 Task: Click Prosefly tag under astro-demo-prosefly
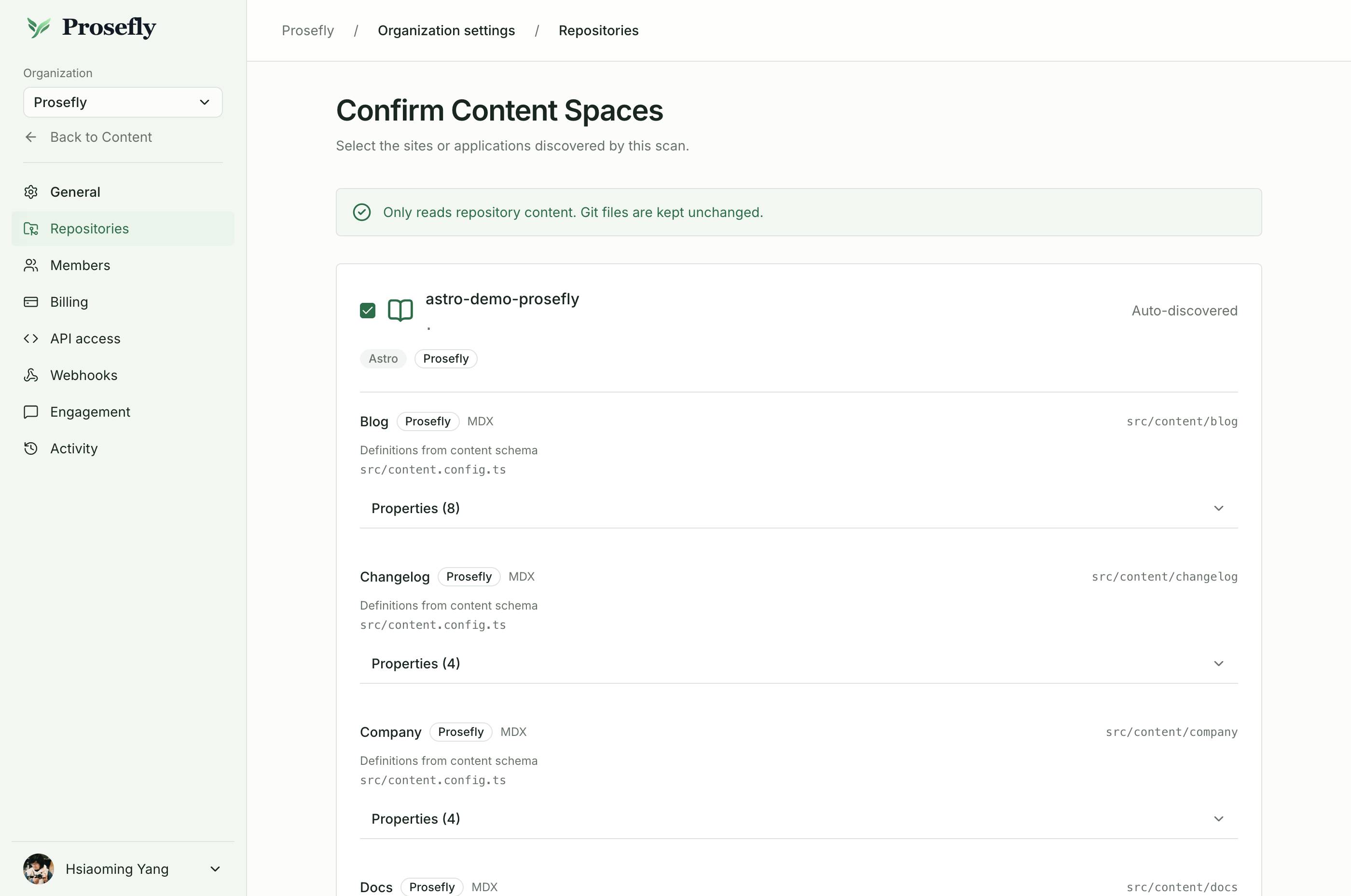[446, 358]
